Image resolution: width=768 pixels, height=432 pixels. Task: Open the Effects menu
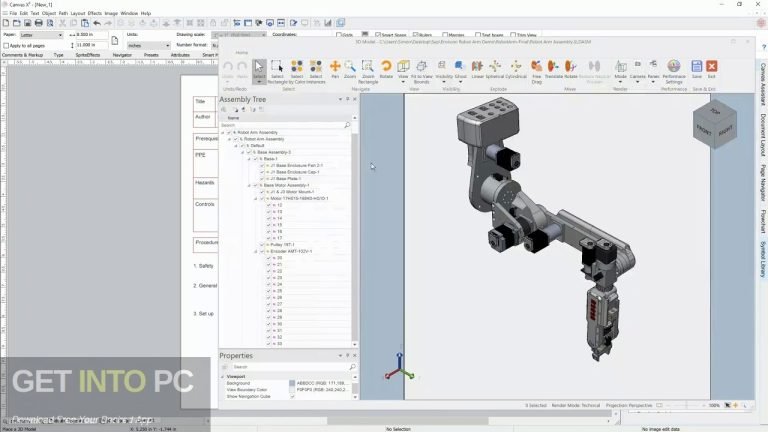[x=94, y=13]
